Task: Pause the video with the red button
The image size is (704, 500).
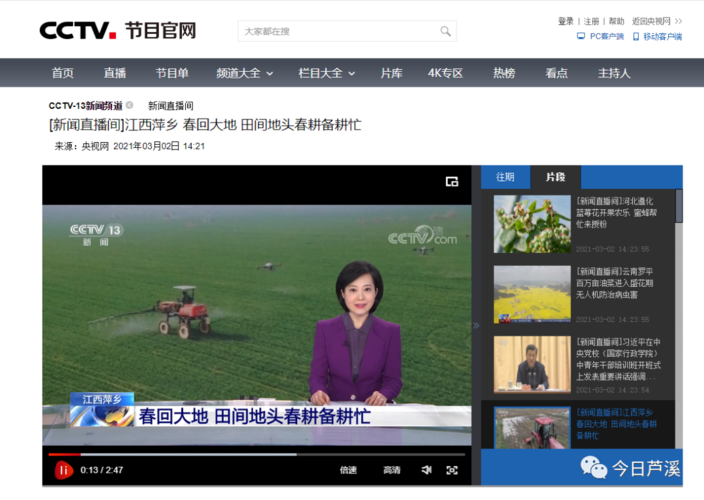Action: (63, 469)
